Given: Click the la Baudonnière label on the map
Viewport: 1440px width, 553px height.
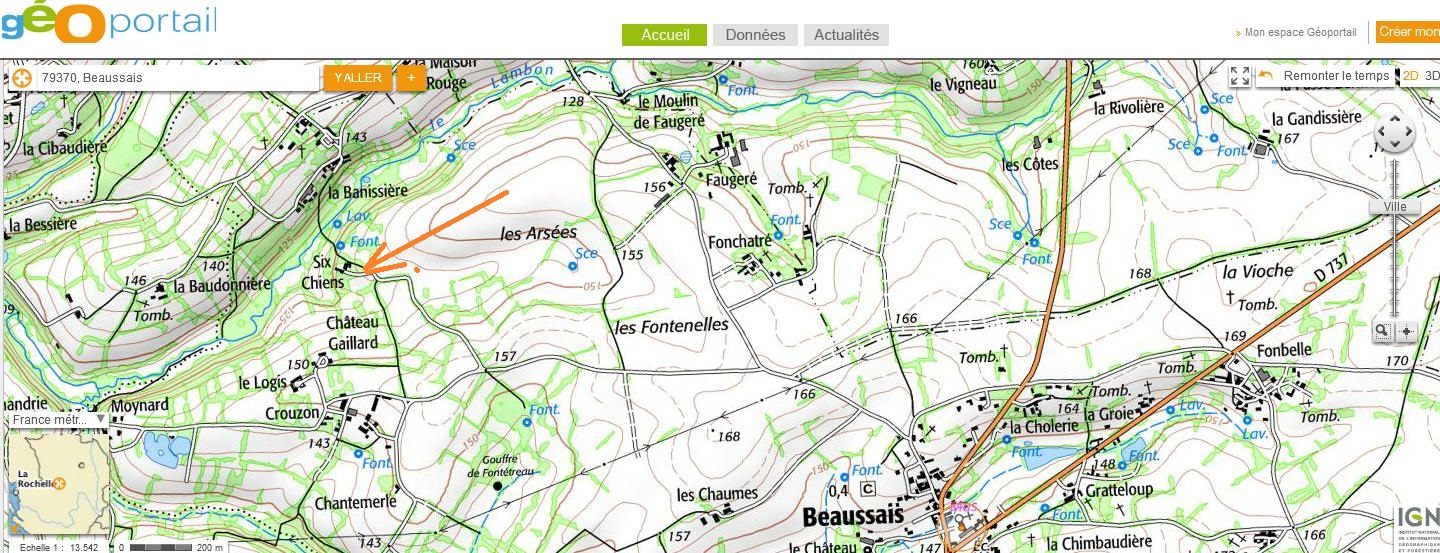Looking at the screenshot, I should click(222, 285).
